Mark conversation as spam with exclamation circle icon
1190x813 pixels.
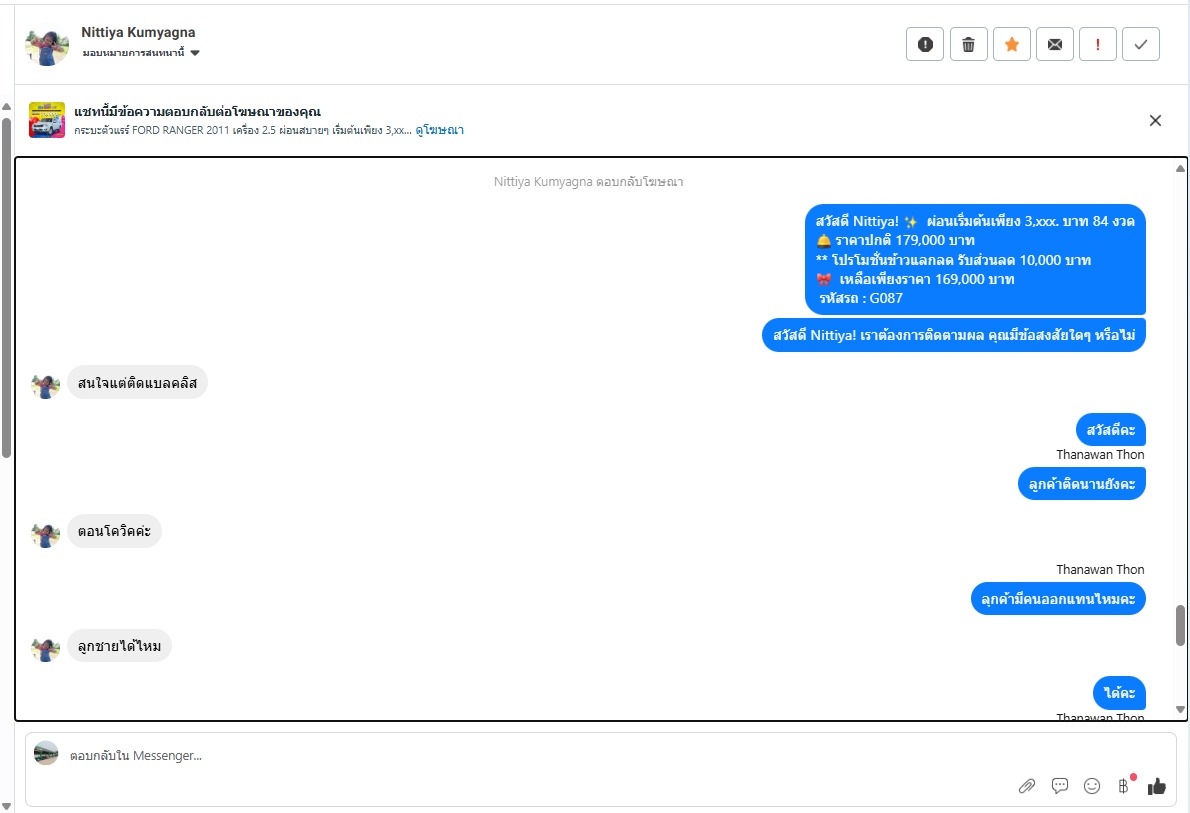(x=924, y=44)
